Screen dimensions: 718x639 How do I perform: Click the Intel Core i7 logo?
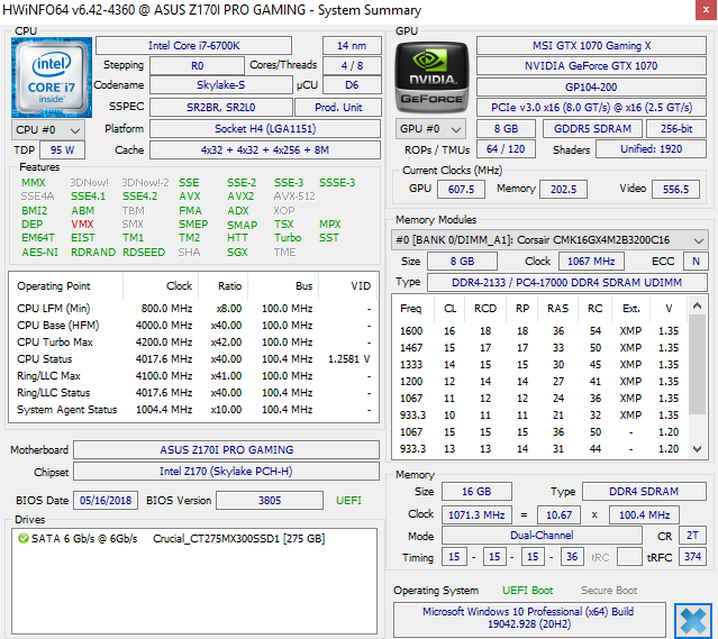tap(51, 77)
